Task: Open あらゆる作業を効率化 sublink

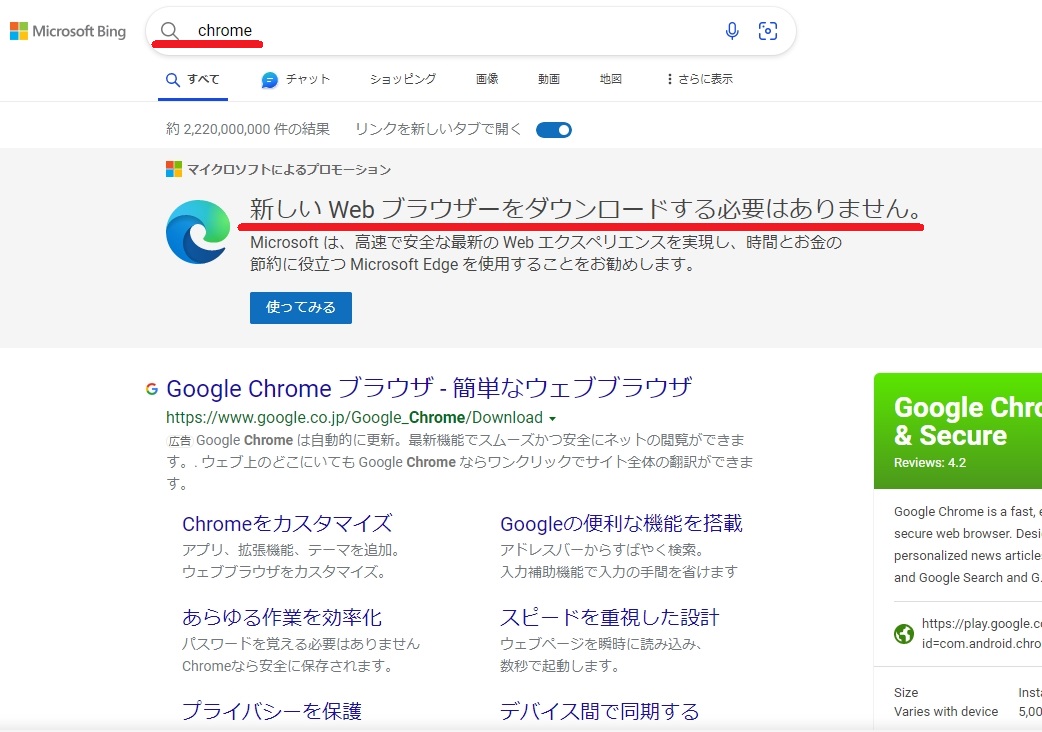Action: coord(282,618)
